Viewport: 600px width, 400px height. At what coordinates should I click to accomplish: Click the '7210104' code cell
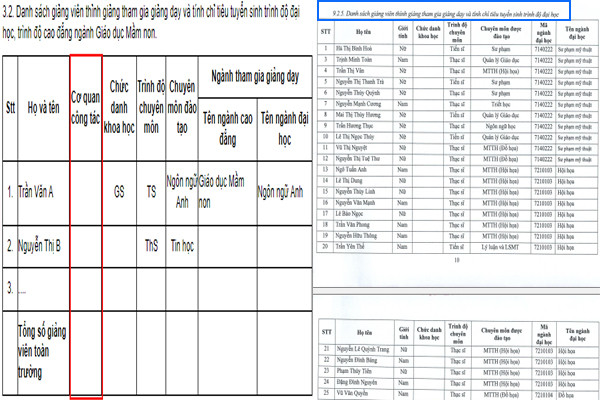543,395
